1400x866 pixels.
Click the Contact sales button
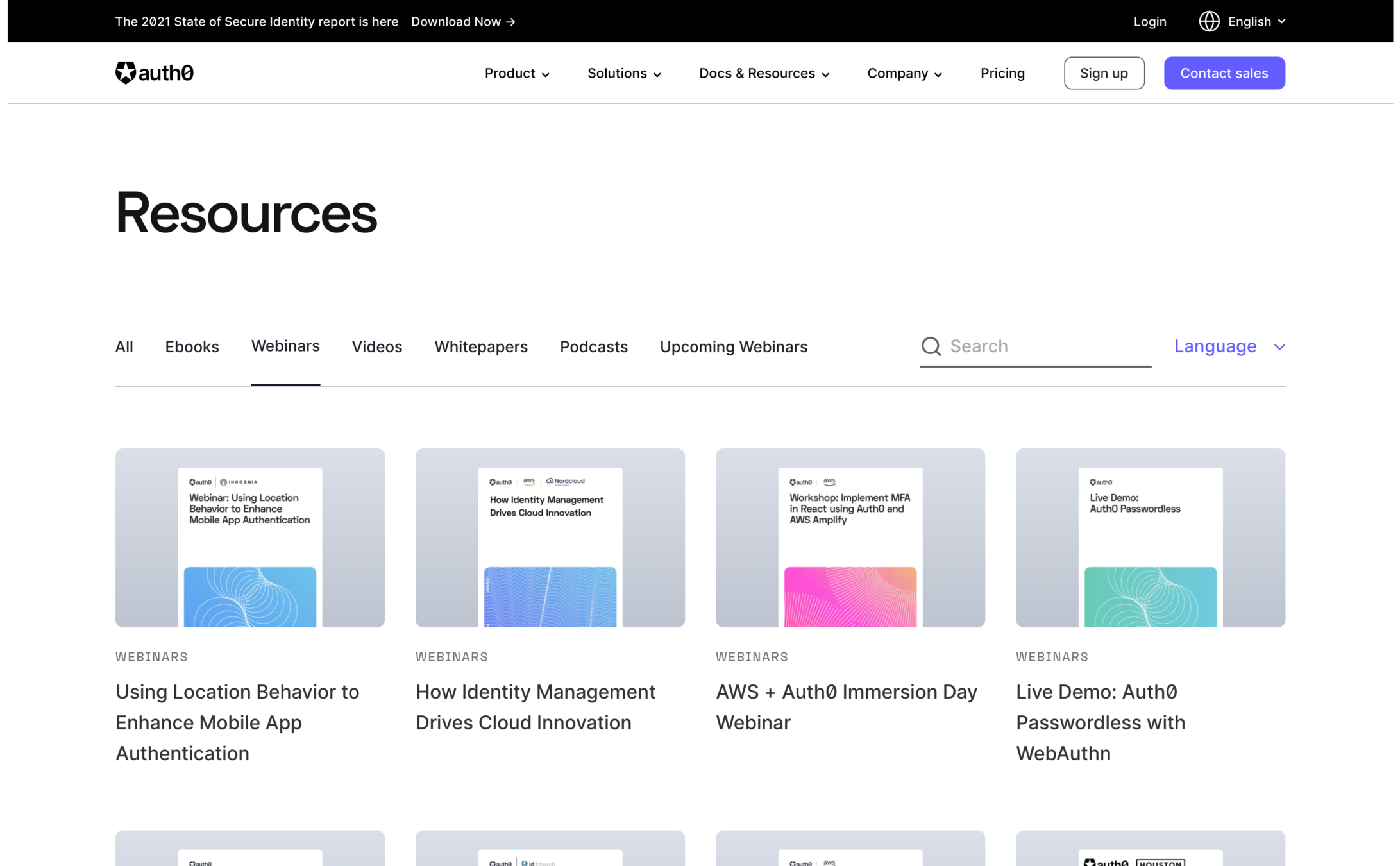[x=1224, y=73]
